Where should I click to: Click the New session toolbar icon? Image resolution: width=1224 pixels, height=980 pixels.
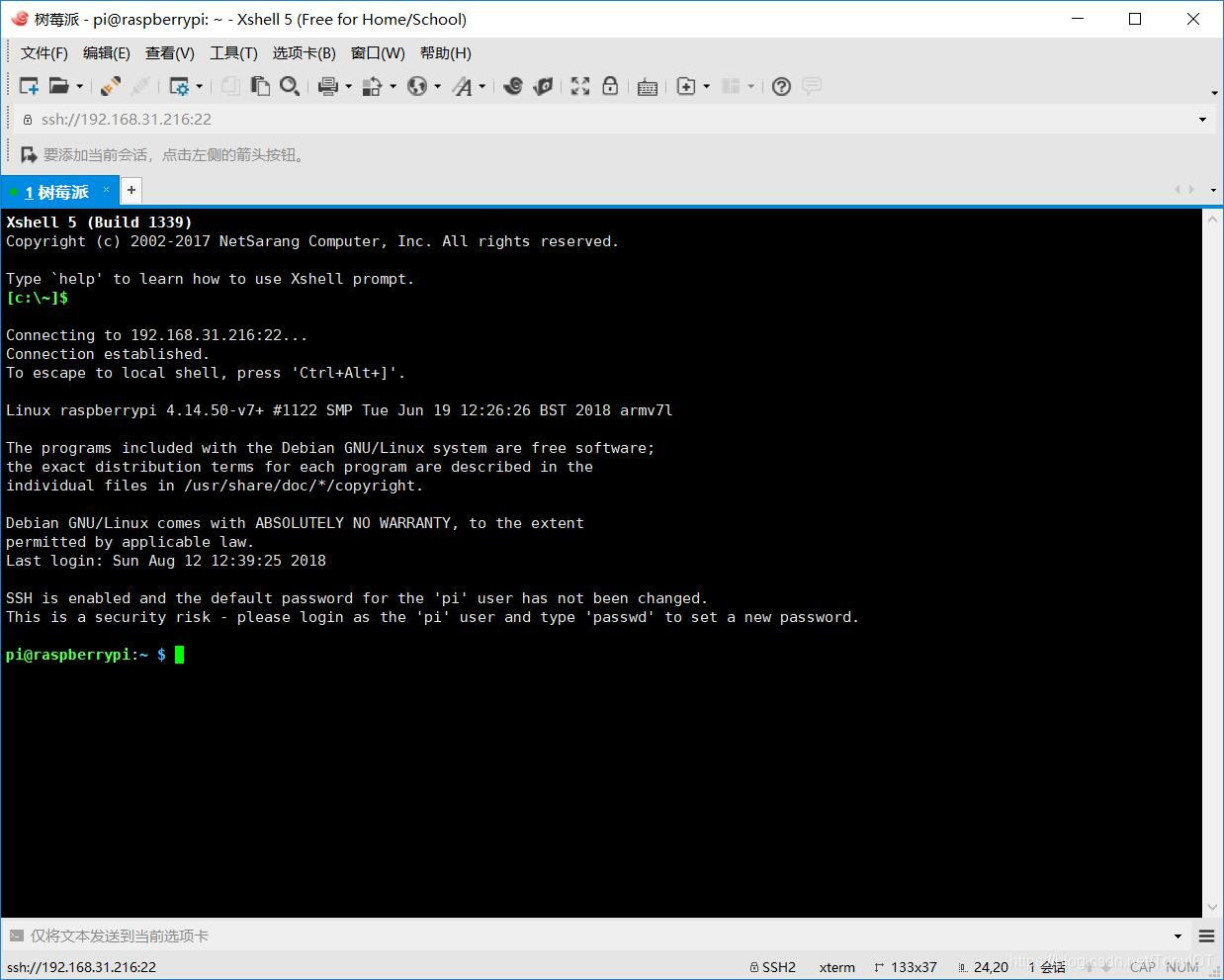[x=29, y=86]
